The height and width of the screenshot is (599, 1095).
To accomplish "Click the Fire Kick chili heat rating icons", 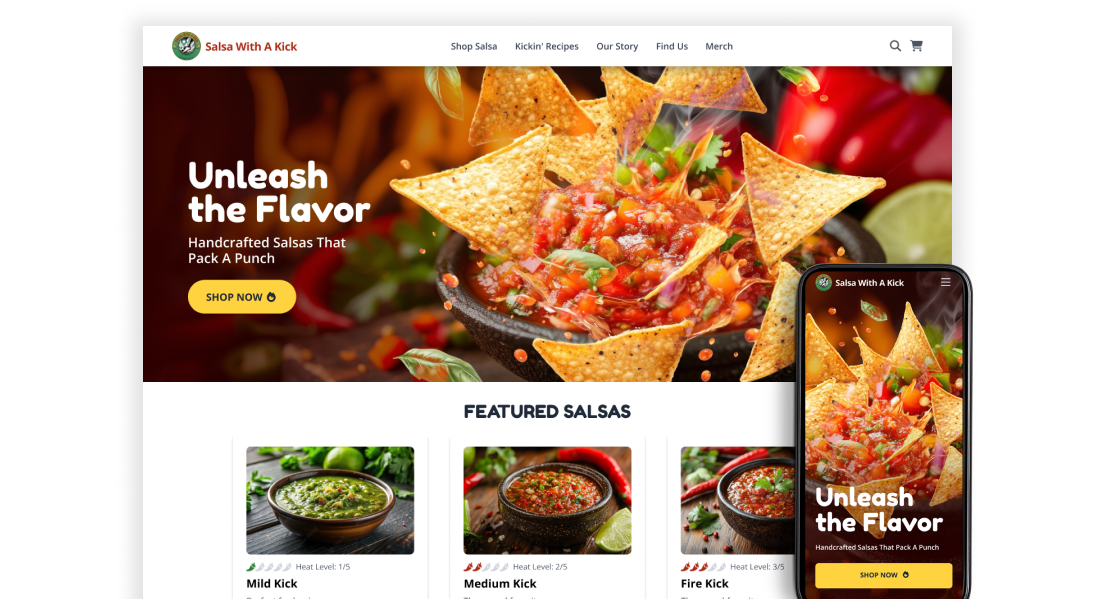I will [703, 567].
